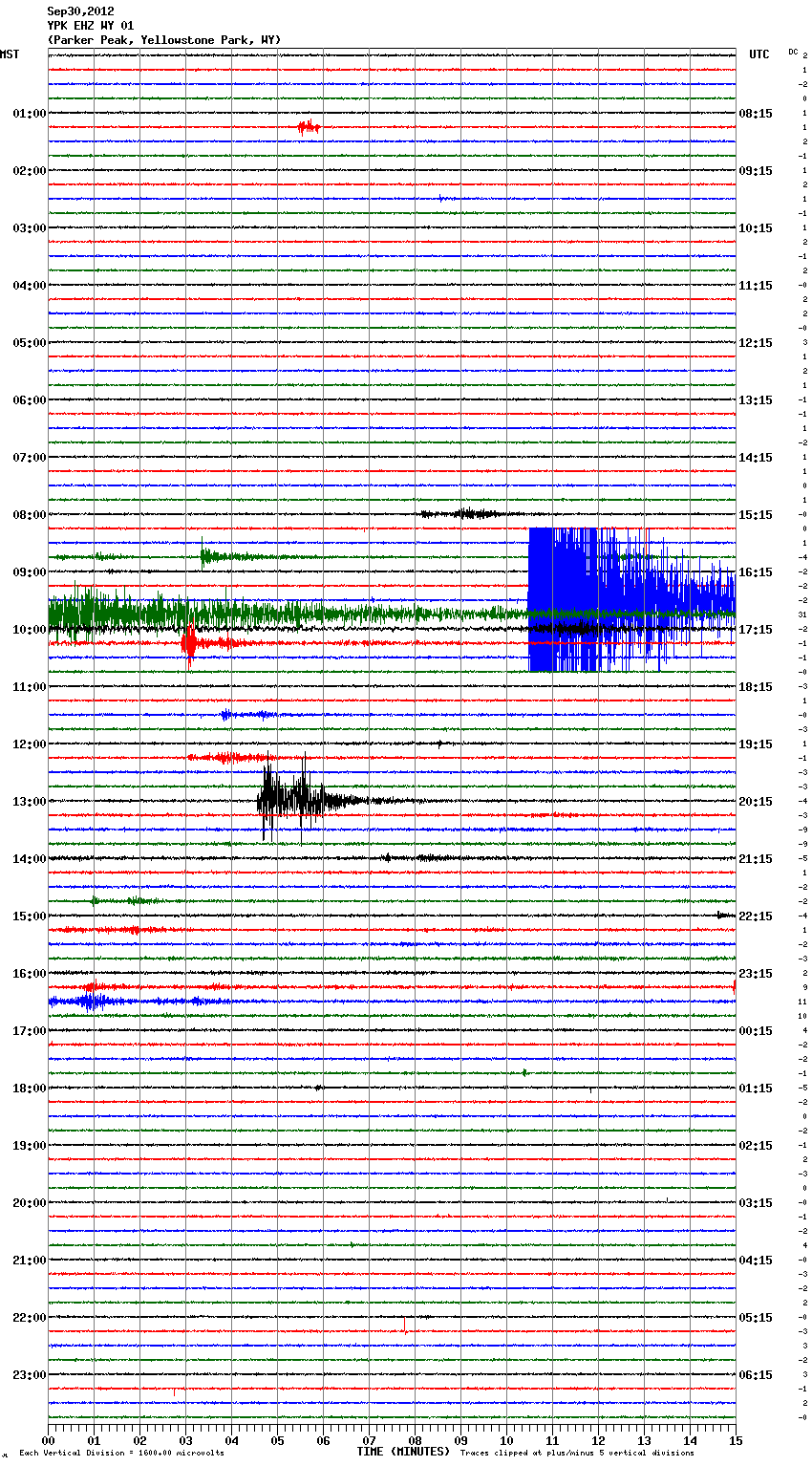Viewport: 812px width, 1466px height.
Task: Click the "04:00" MST hour label
Action: pos(29,286)
